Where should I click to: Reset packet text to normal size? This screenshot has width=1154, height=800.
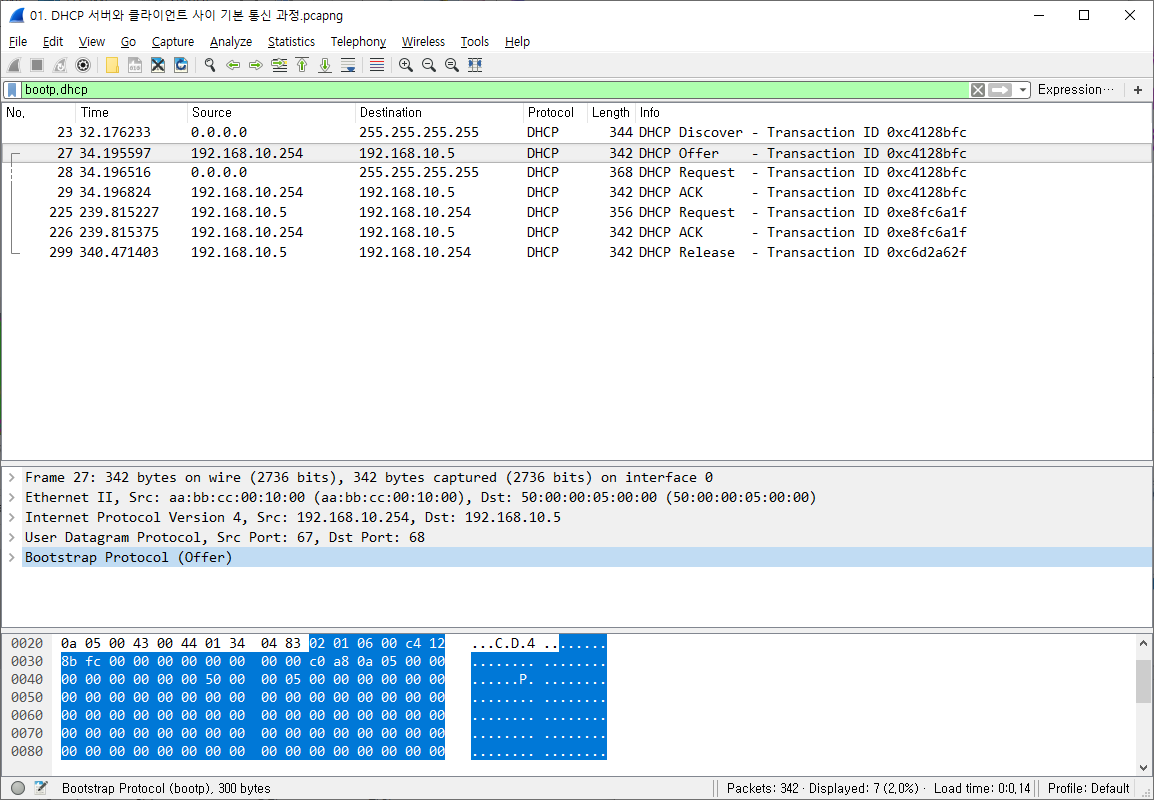coord(452,66)
